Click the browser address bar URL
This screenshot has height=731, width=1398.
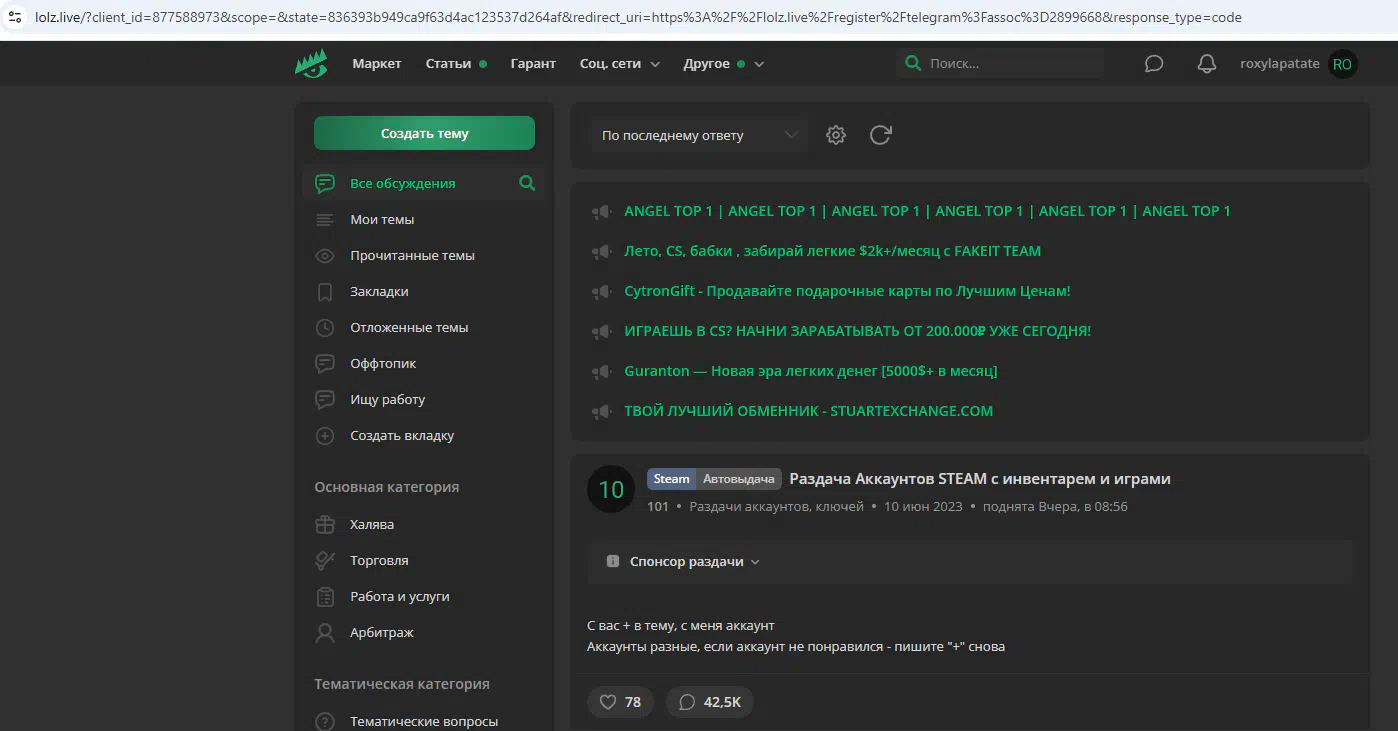point(639,17)
